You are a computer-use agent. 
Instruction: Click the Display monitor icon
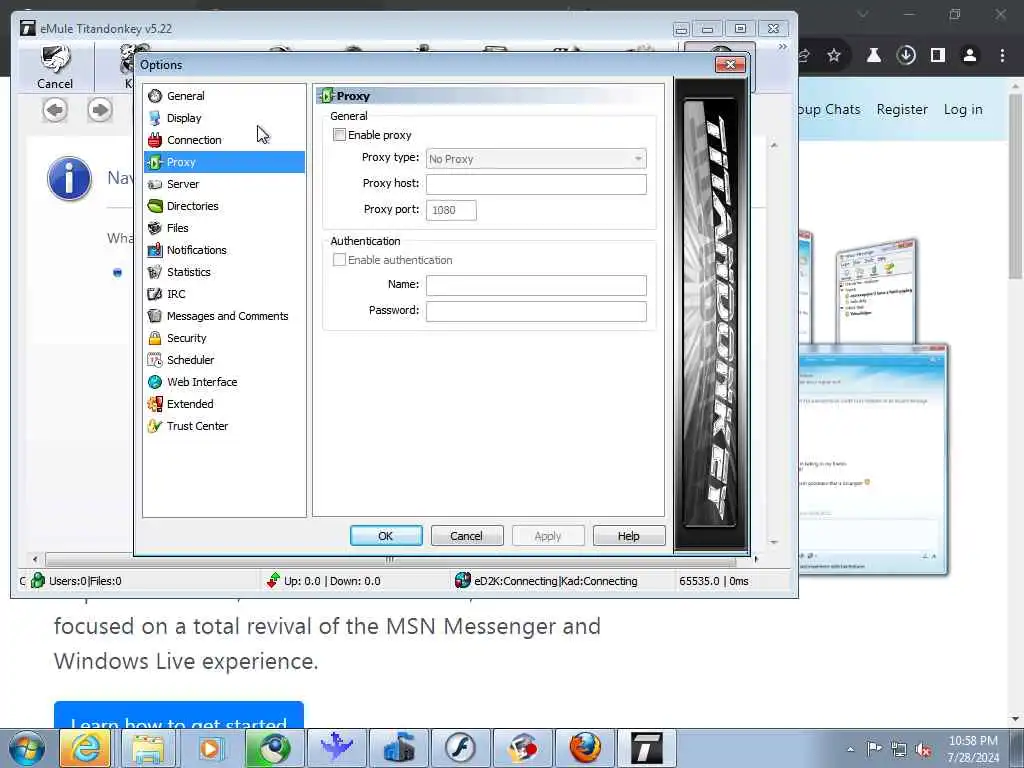coord(155,118)
